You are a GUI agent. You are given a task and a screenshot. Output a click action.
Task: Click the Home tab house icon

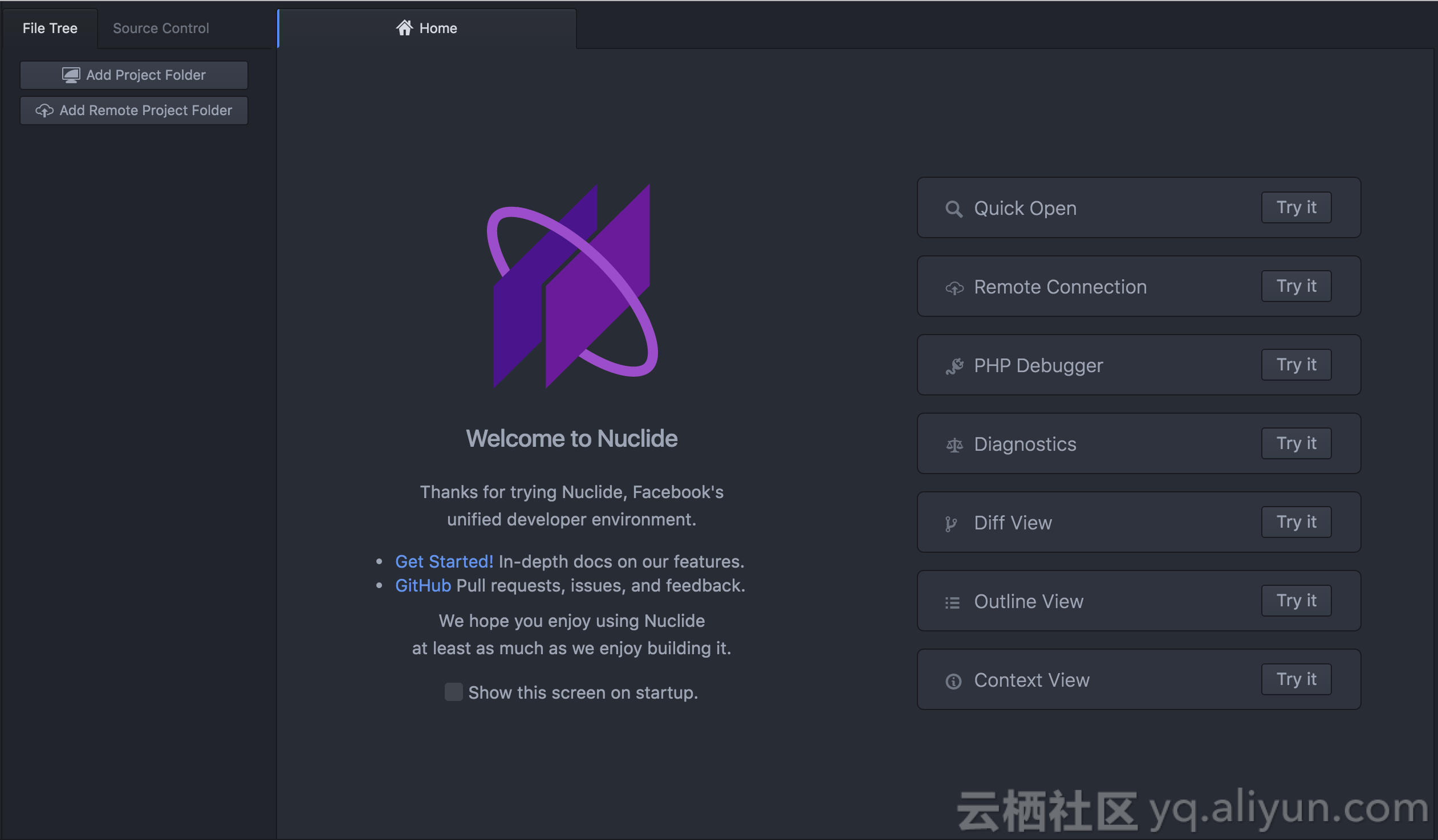pyautogui.click(x=404, y=27)
